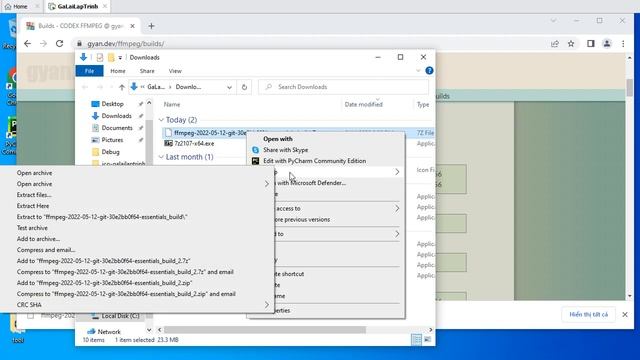640x360 pixels.
Task: Expand CRC SHA submenu
Action: click(137, 305)
